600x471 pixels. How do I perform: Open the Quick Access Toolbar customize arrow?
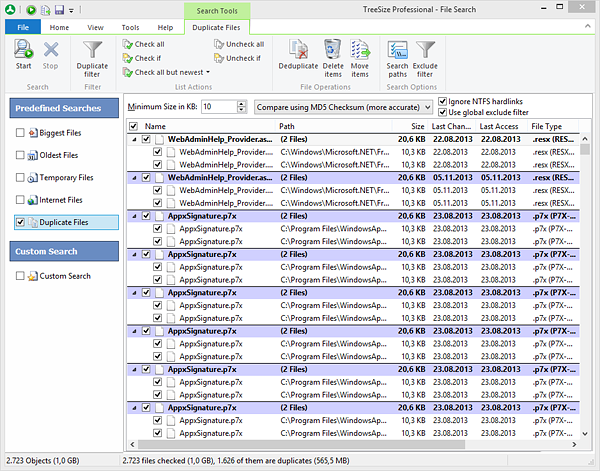tap(71, 11)
